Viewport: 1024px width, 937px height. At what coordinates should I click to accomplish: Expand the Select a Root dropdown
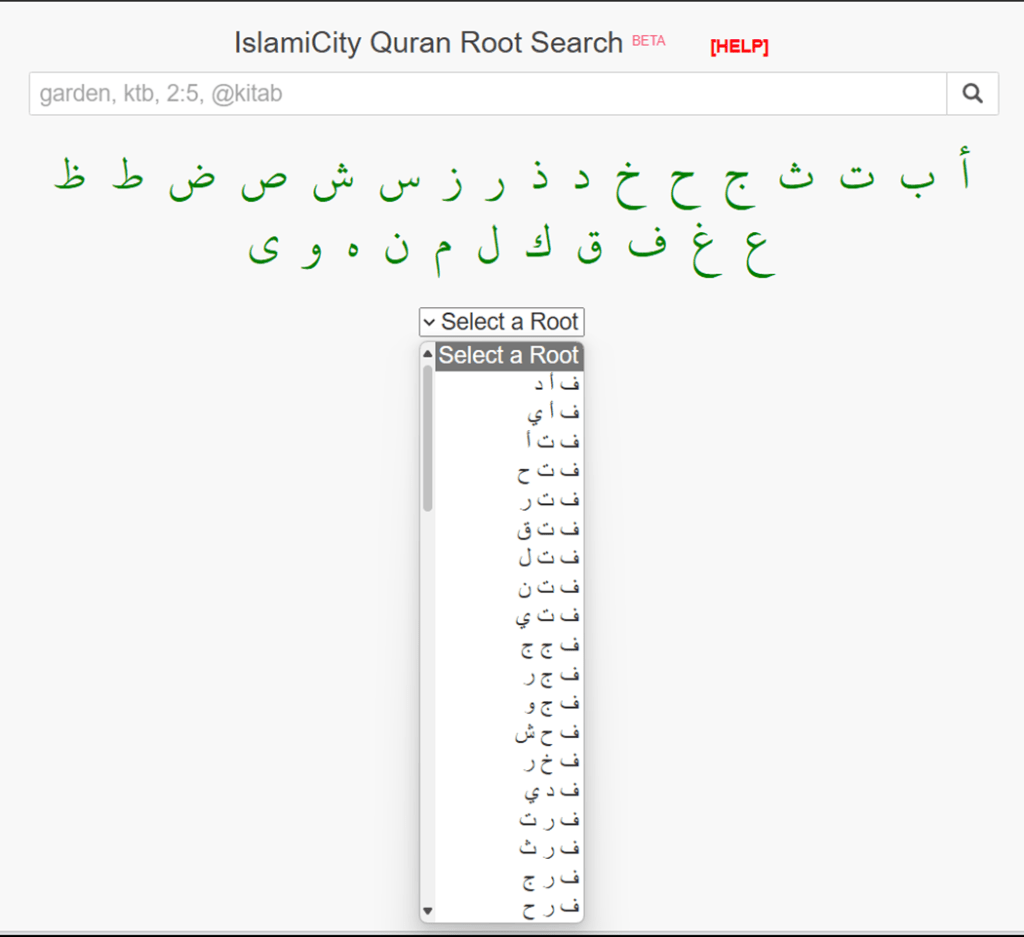click(501, 322)
